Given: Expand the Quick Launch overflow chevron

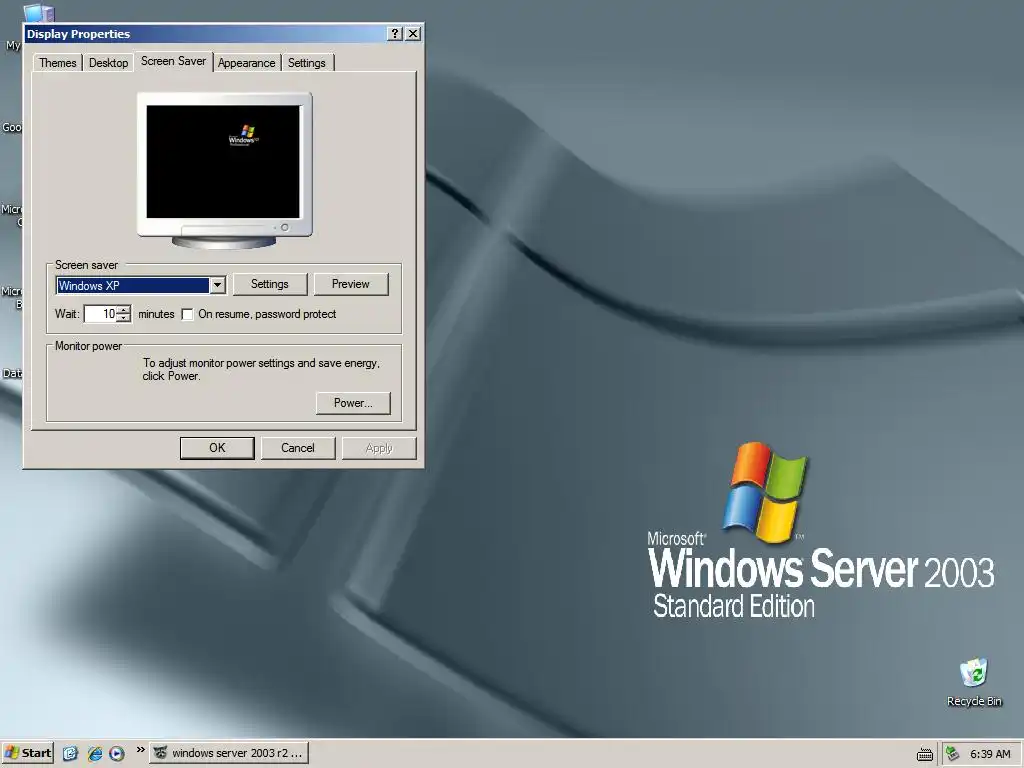Looking at the screenshot, I should coord(140,750).
